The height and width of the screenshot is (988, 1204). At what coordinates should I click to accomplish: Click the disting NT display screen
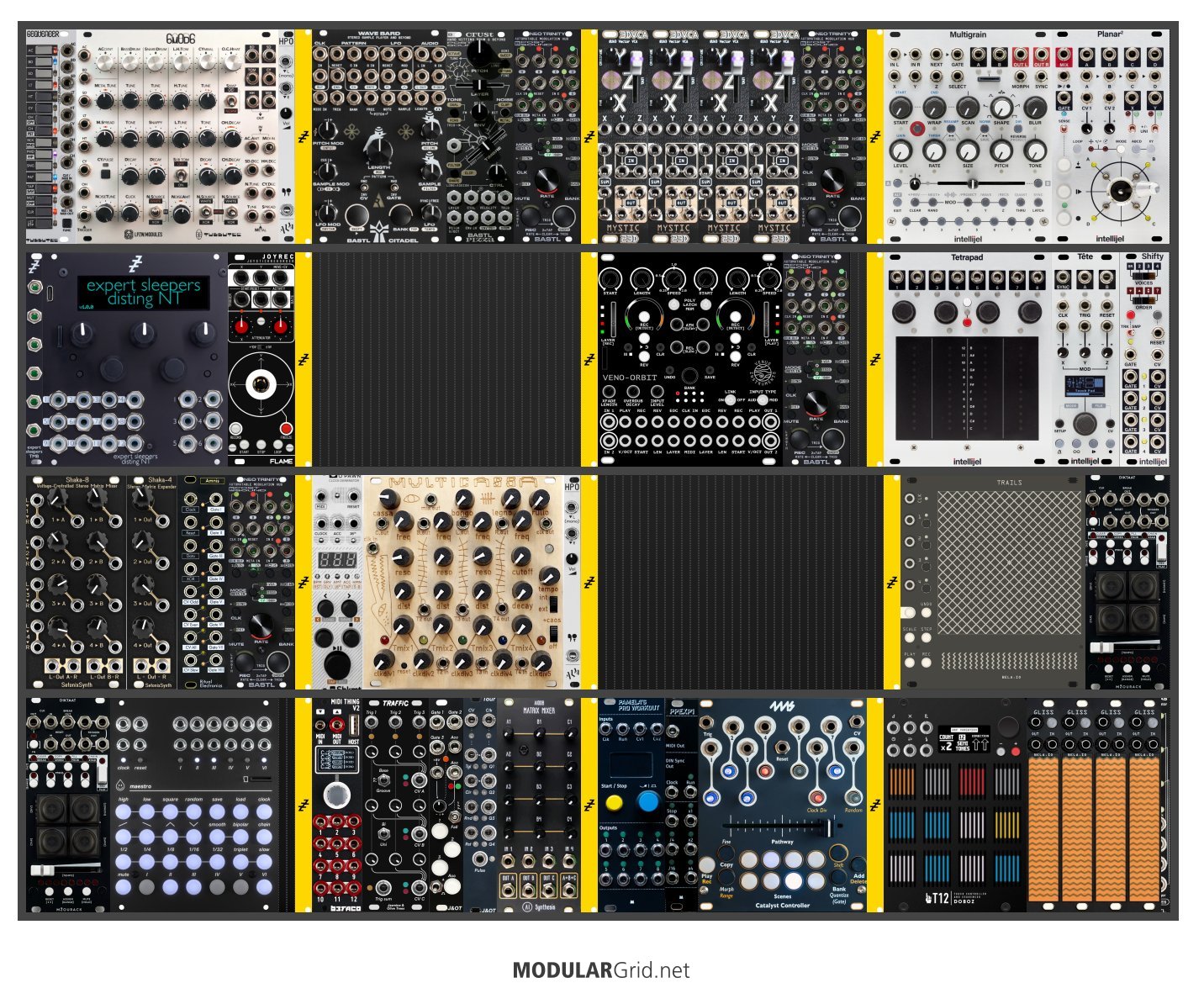[143, 291]
